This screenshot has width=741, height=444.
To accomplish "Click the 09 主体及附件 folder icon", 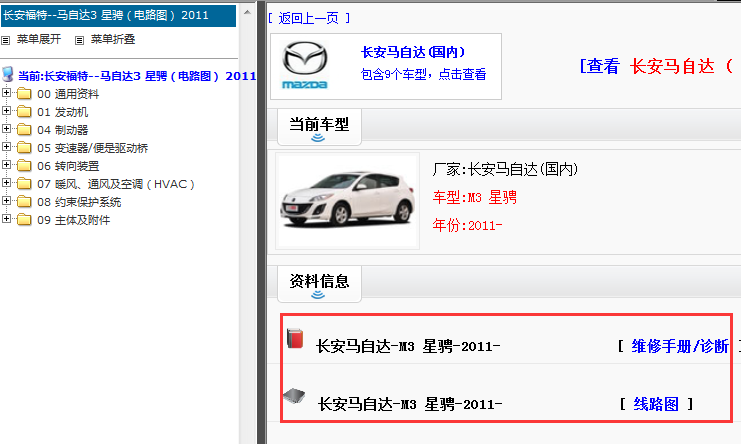I will [x=24, y=219].
